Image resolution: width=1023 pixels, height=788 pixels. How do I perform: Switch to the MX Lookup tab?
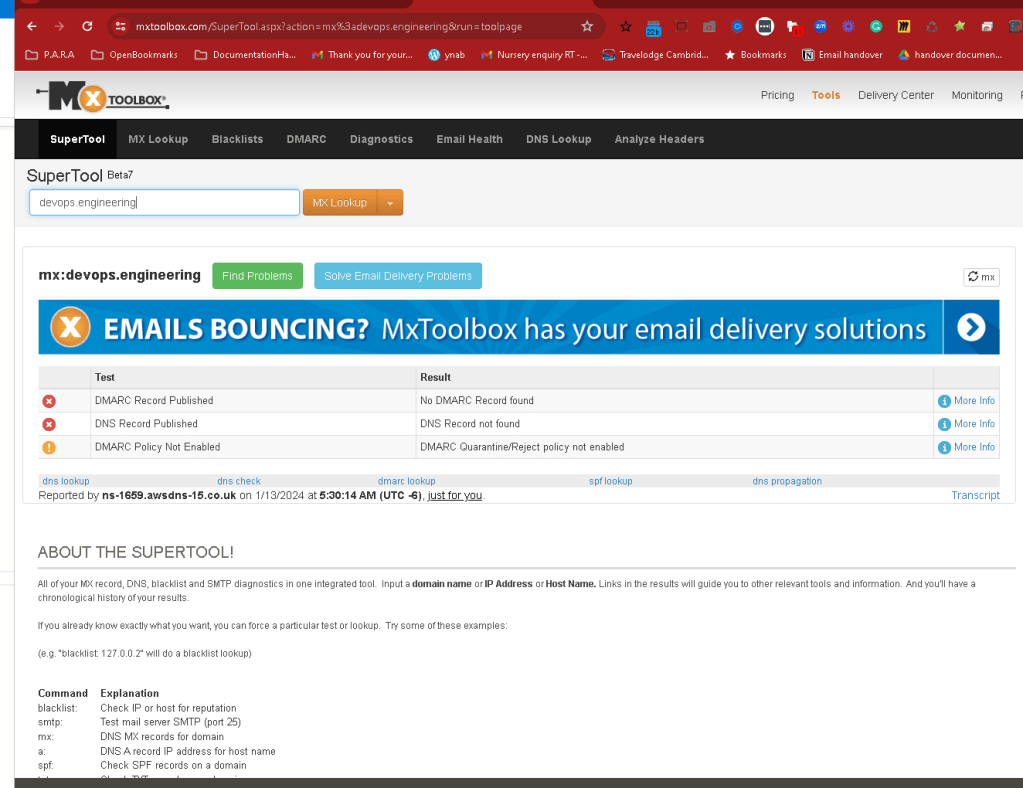click(158, 139)
